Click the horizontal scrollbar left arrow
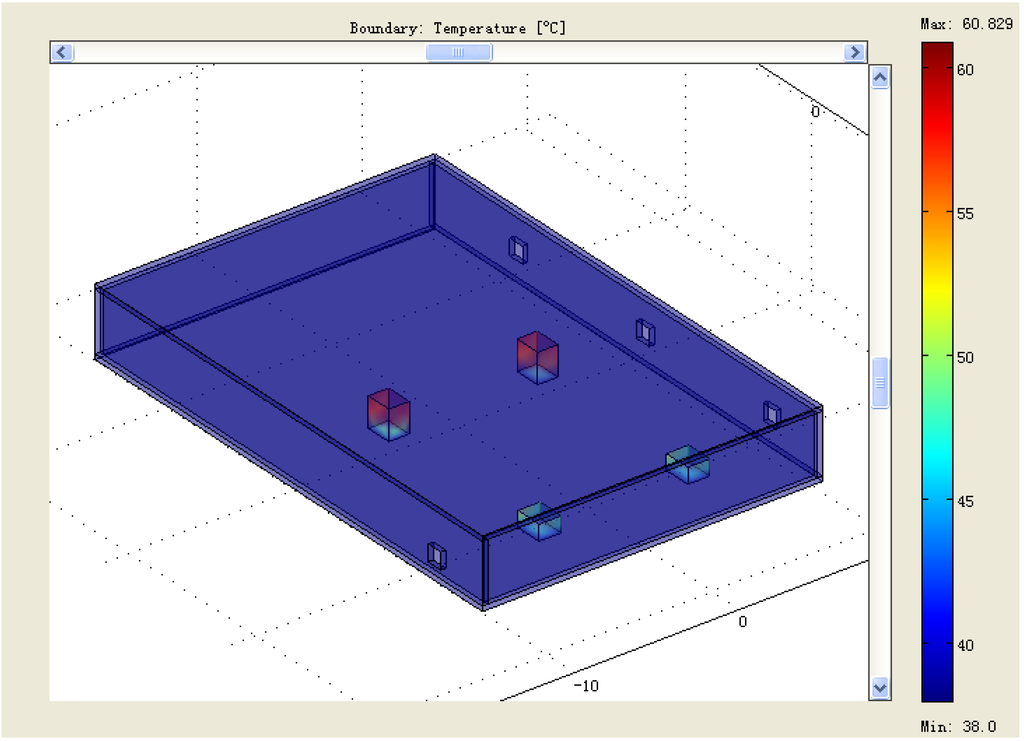Screen dimensions: 1024x741 [x=62, y=52]
